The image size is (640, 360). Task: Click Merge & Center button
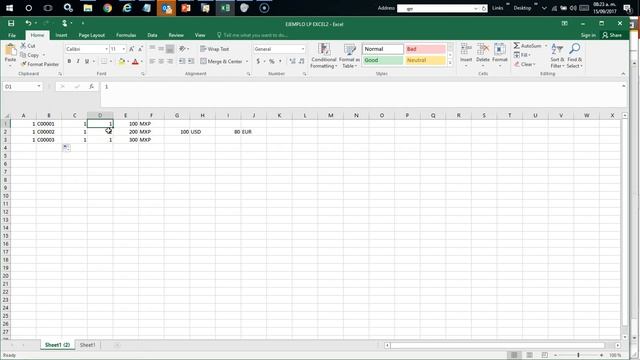point(221,61)
